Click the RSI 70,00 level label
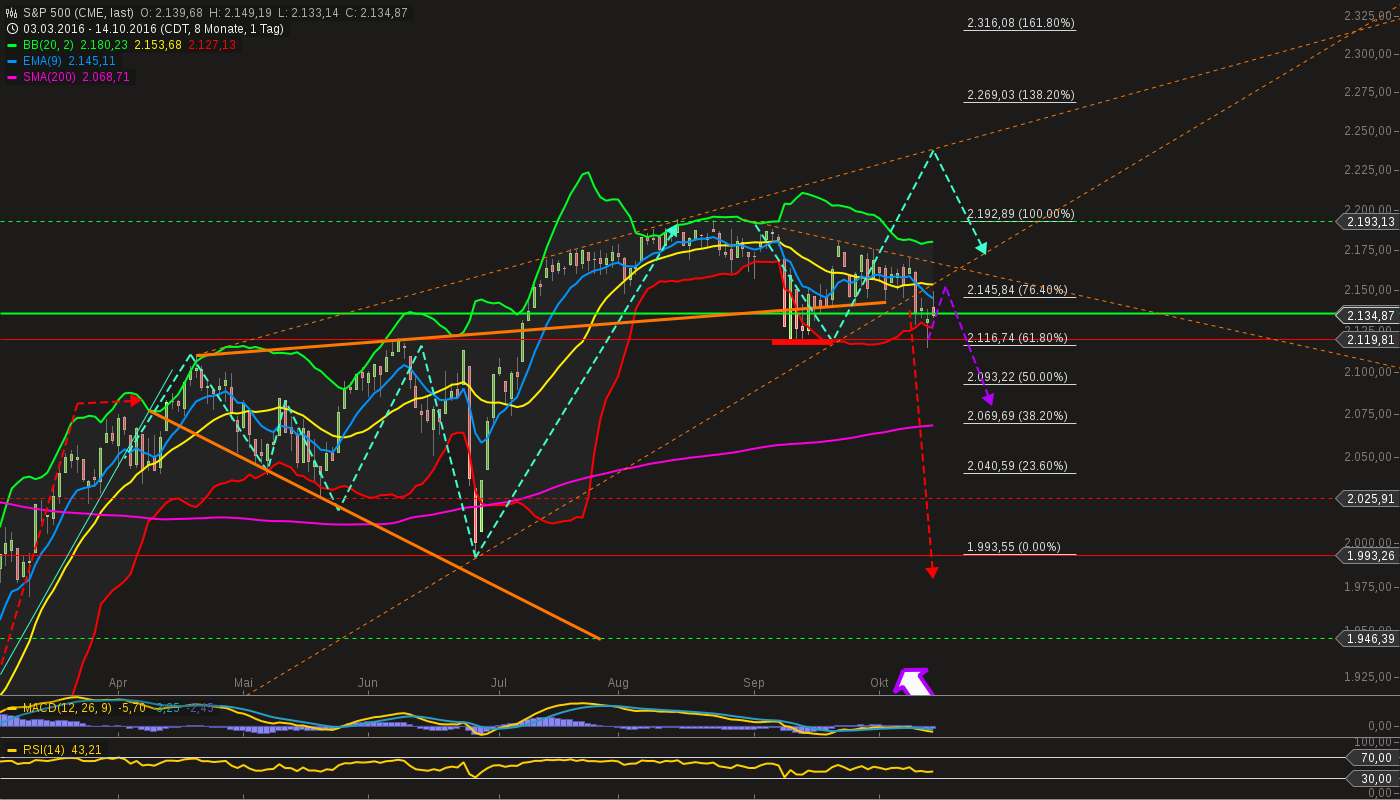The width and height of the screenshot is (1400, 800). (1375, 759)
